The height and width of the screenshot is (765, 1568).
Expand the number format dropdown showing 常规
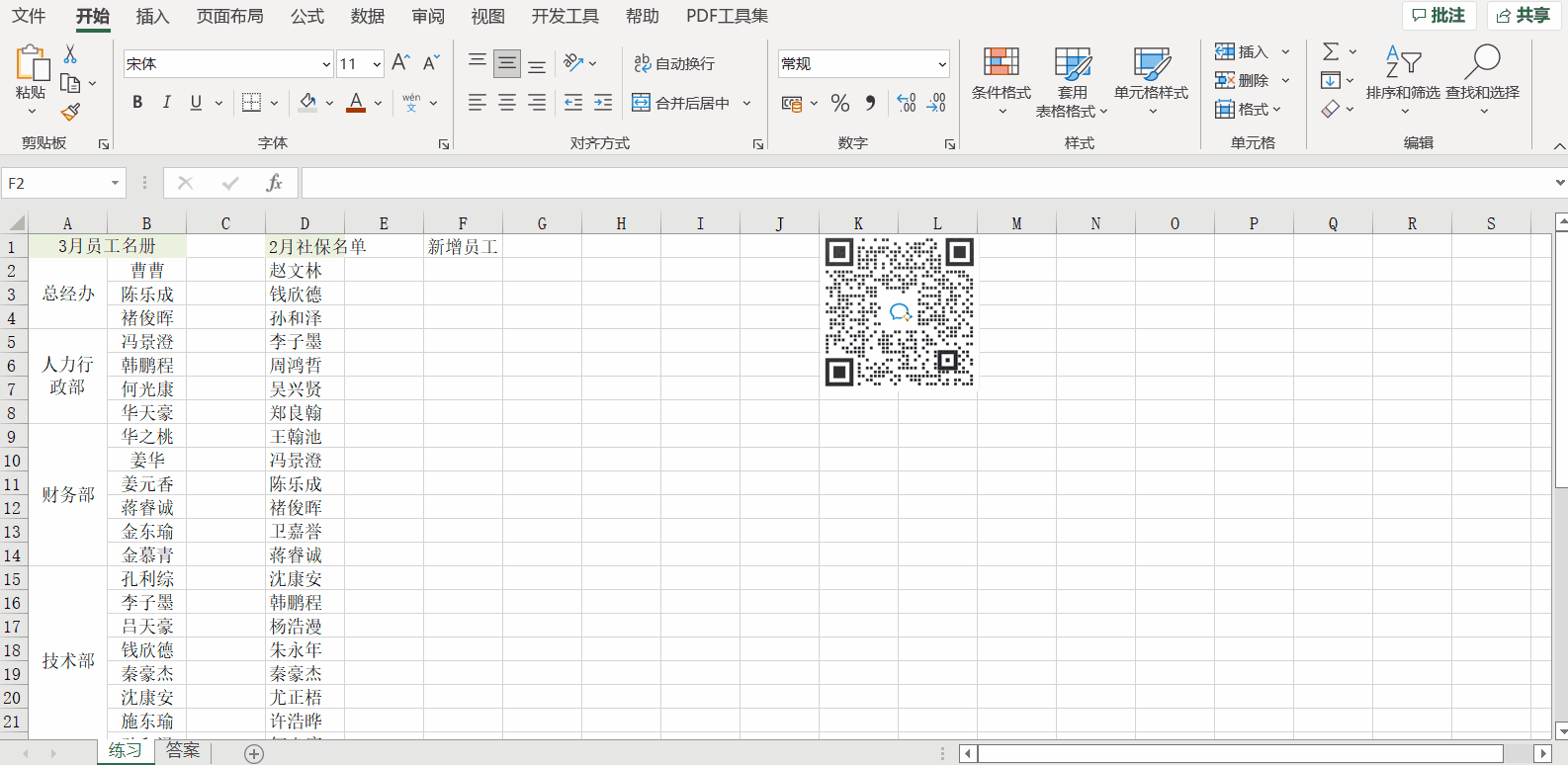point(941,64)
